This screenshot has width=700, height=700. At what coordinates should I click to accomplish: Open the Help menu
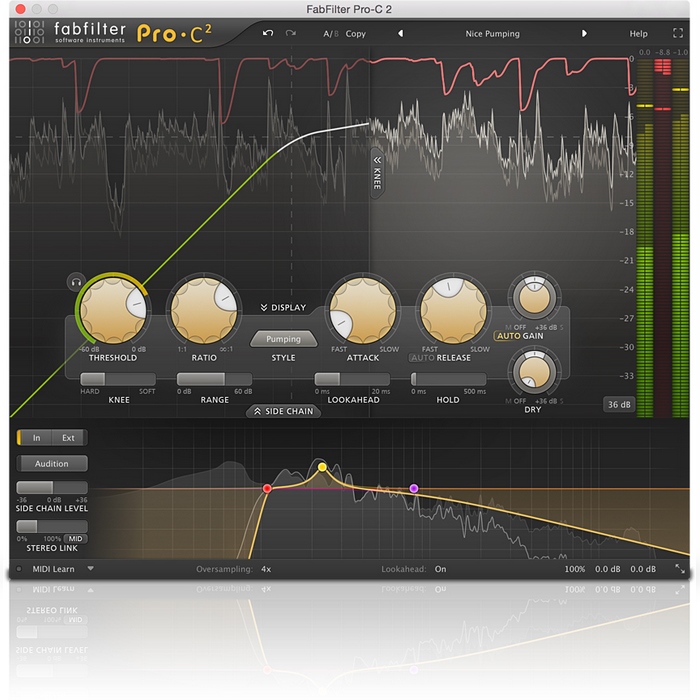tap(638, 33)
